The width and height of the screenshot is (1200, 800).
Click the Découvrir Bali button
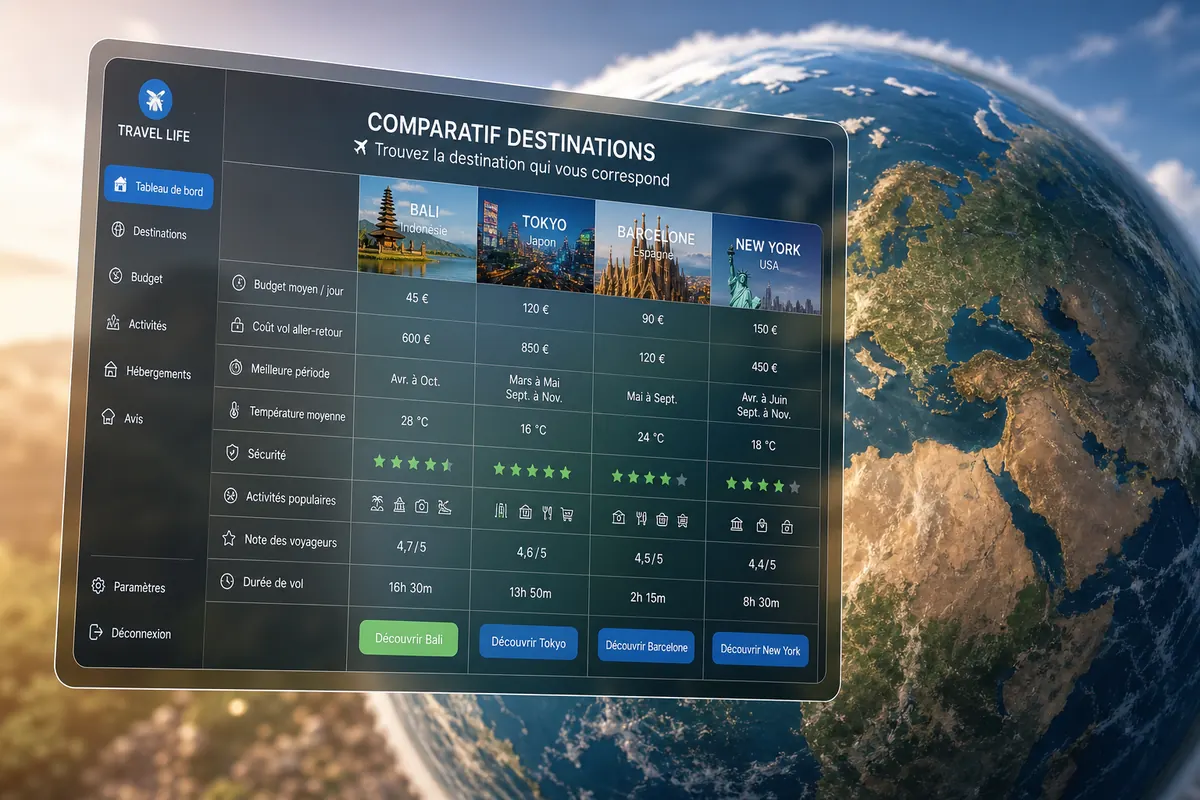[x=408, y=638]
